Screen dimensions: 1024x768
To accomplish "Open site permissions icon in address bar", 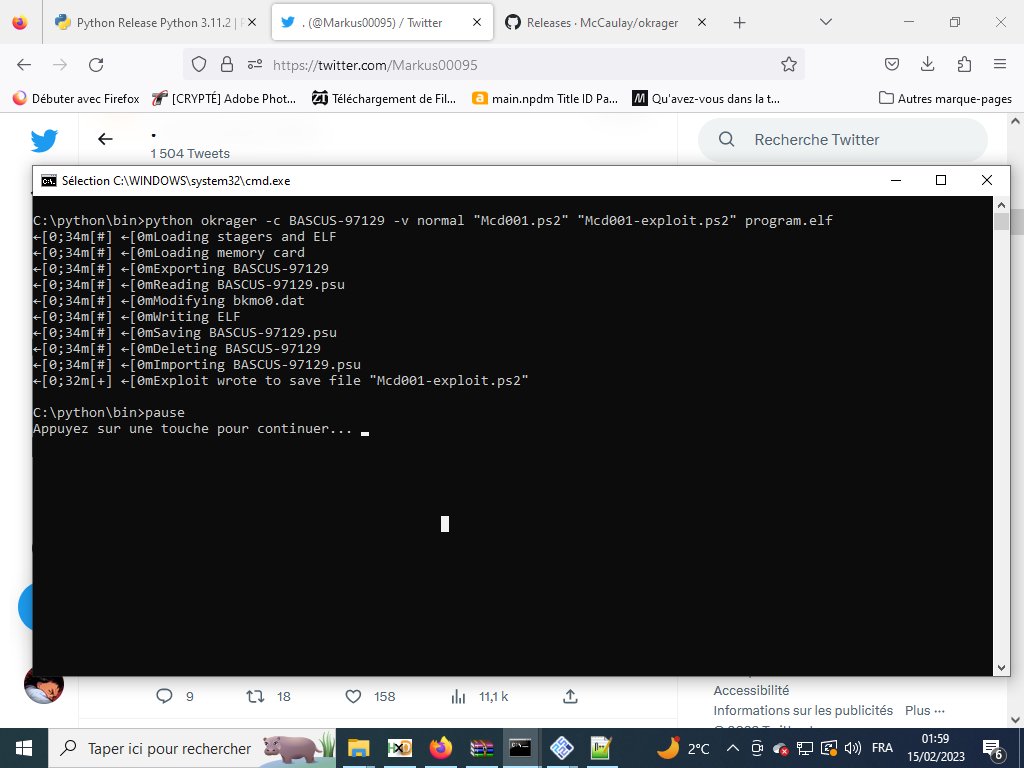I will [255, 65].
